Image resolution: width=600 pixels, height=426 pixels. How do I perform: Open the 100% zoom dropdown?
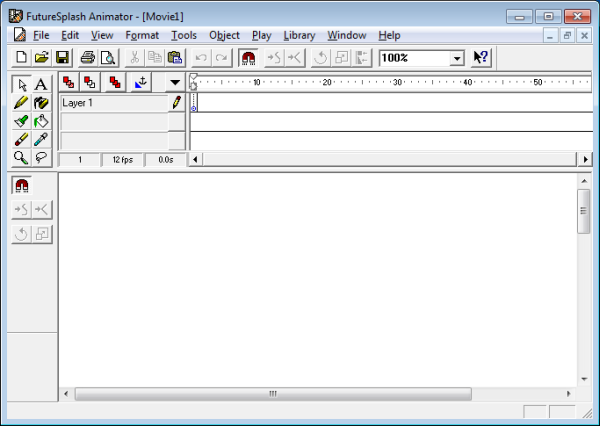tap(457, 58)
